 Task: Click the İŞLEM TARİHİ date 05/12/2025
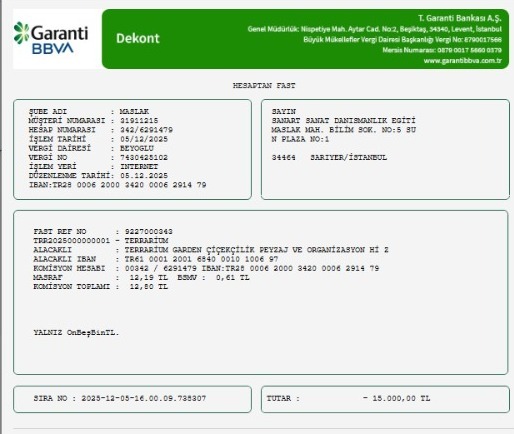[x=144, y=139]
